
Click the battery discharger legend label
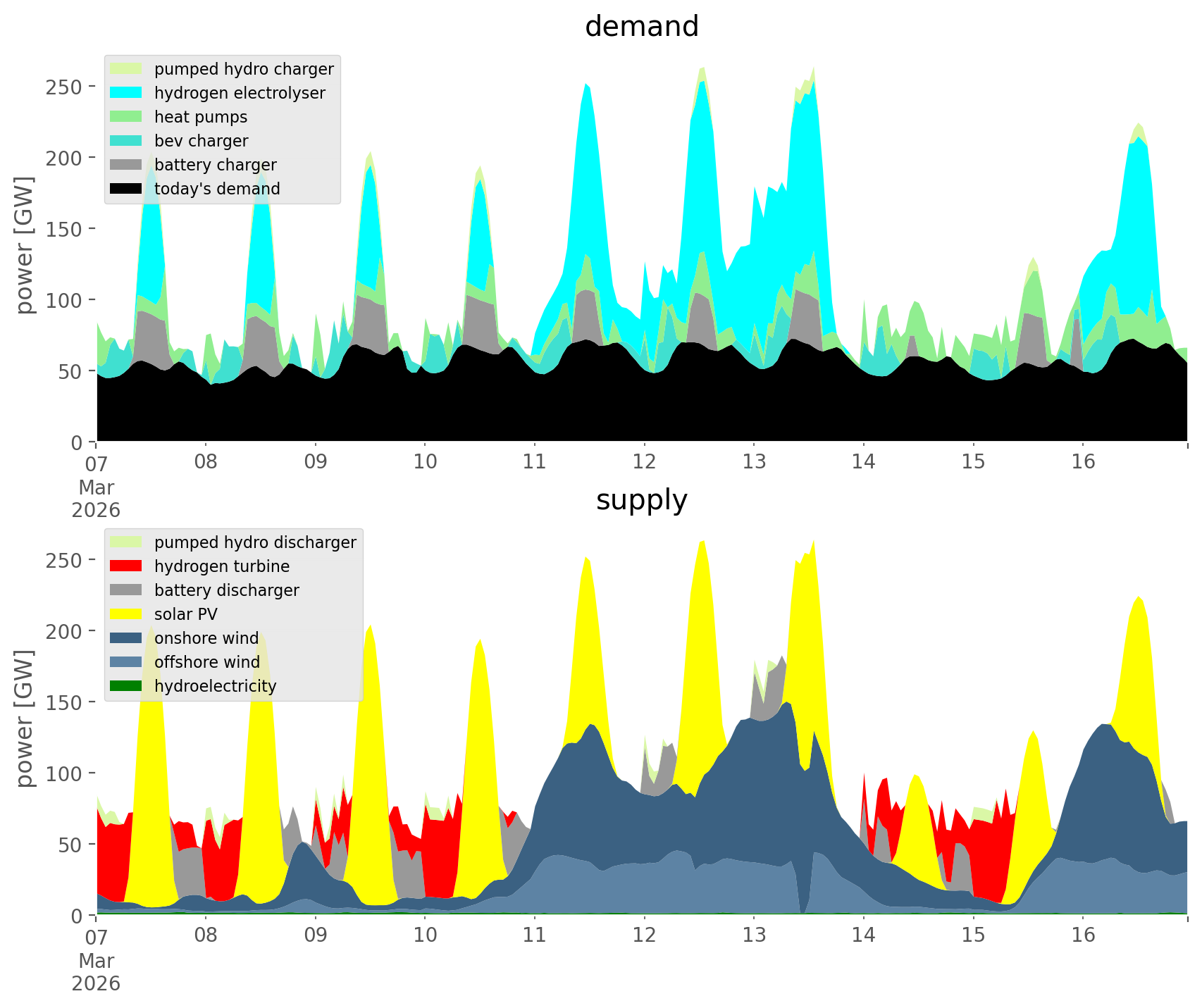226,590
